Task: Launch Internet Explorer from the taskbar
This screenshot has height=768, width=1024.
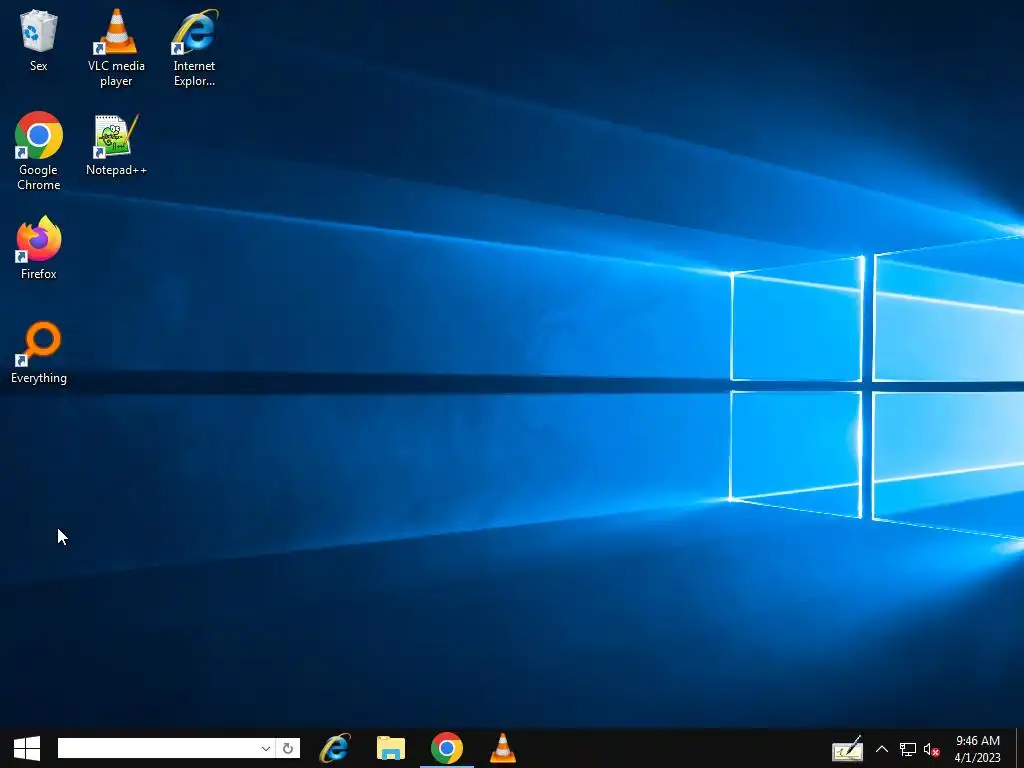Action: (335, 748)
